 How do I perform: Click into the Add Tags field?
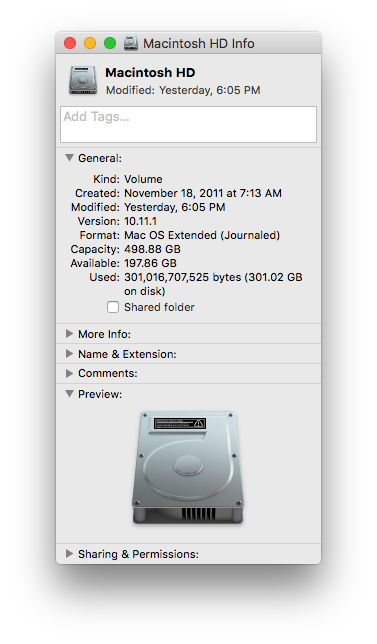pos(188,124)
